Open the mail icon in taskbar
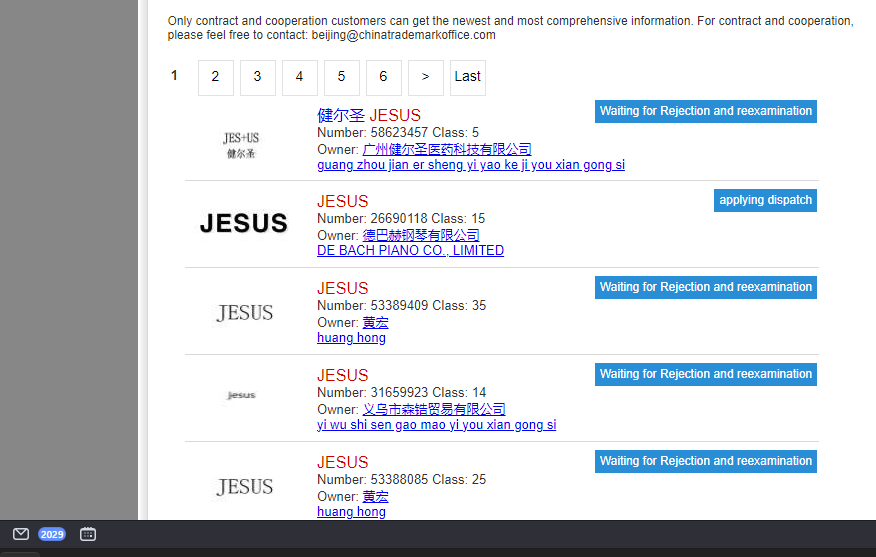The width and height of the screenshot is (876, 557). [21, 534]
